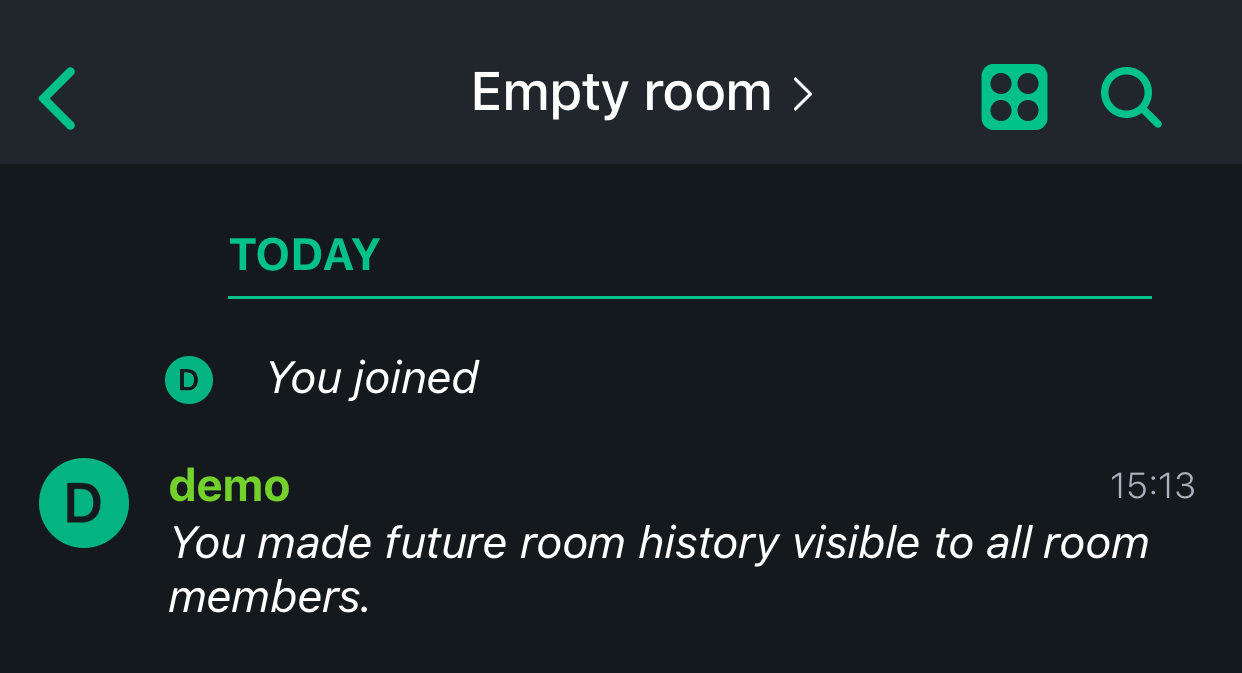Open the Empty room title
Viewport: 1242px width, 673px height.
coord(621,94)
